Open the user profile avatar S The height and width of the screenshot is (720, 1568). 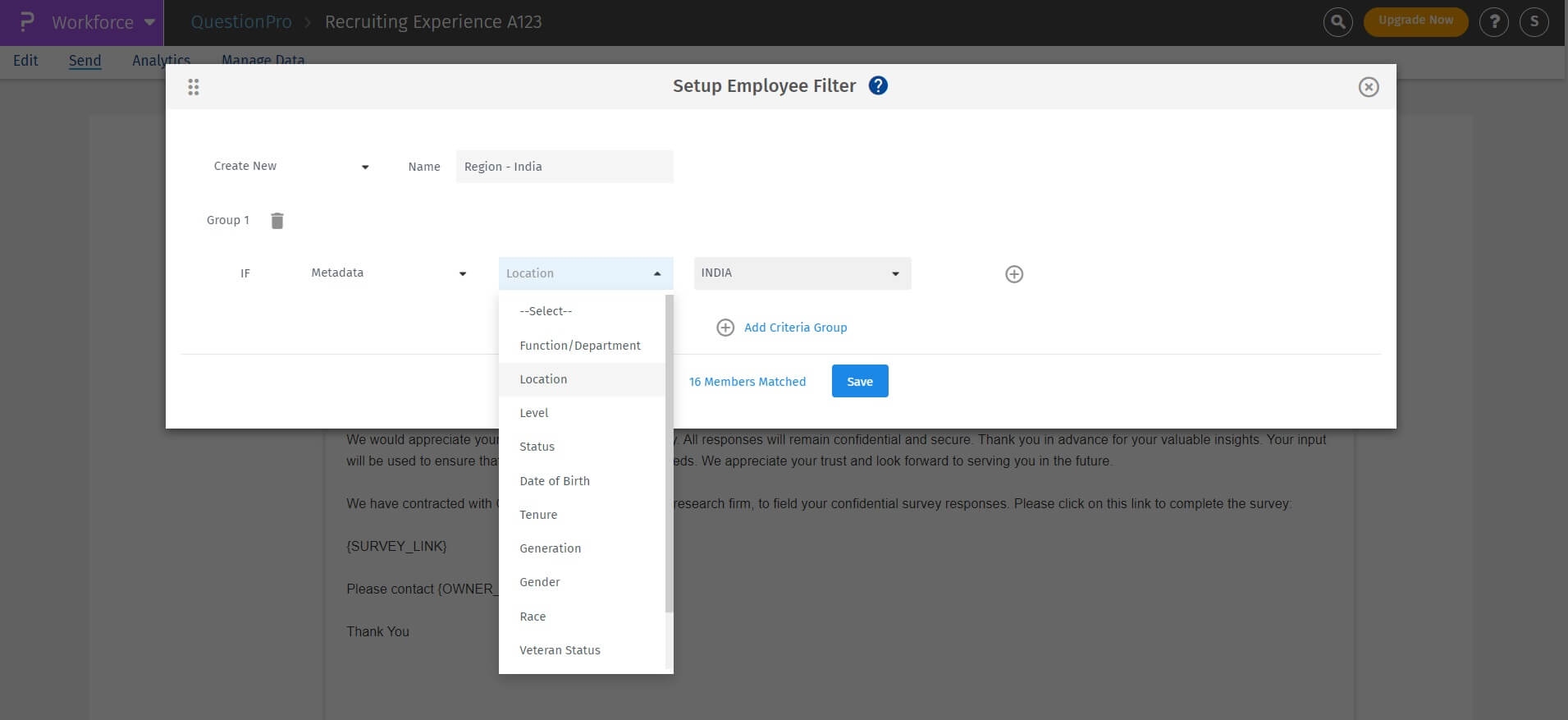click(1534, 22)
